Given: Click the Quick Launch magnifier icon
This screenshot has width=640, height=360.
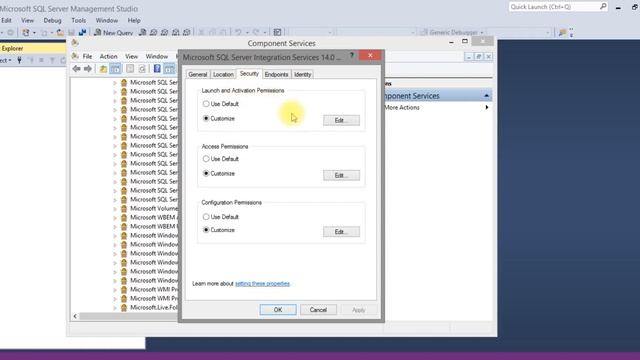Looking at the screenshot, I should coord(603,7).
